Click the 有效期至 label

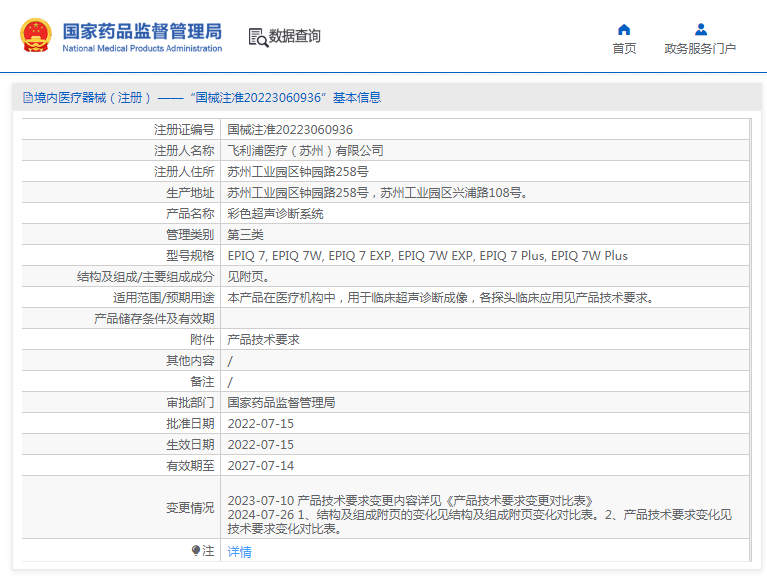click(x=190, y=466)
